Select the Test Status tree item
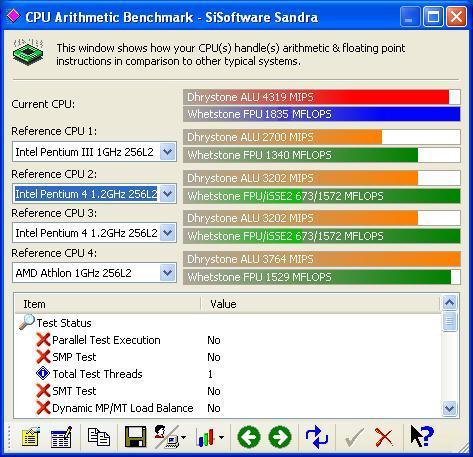 [x=64, y=323]
